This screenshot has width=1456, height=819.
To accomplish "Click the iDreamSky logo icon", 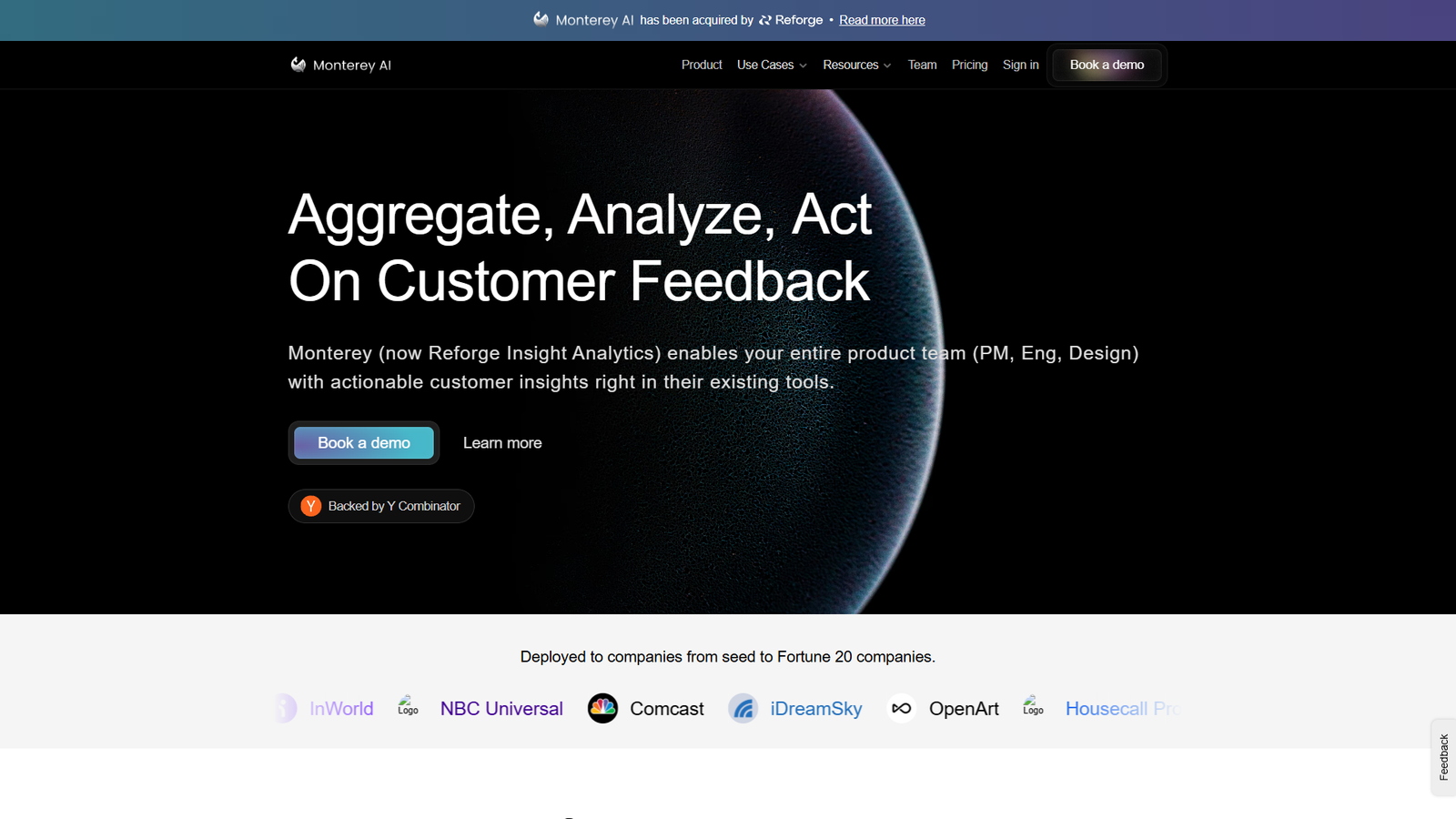I will (x=743, y=708).
